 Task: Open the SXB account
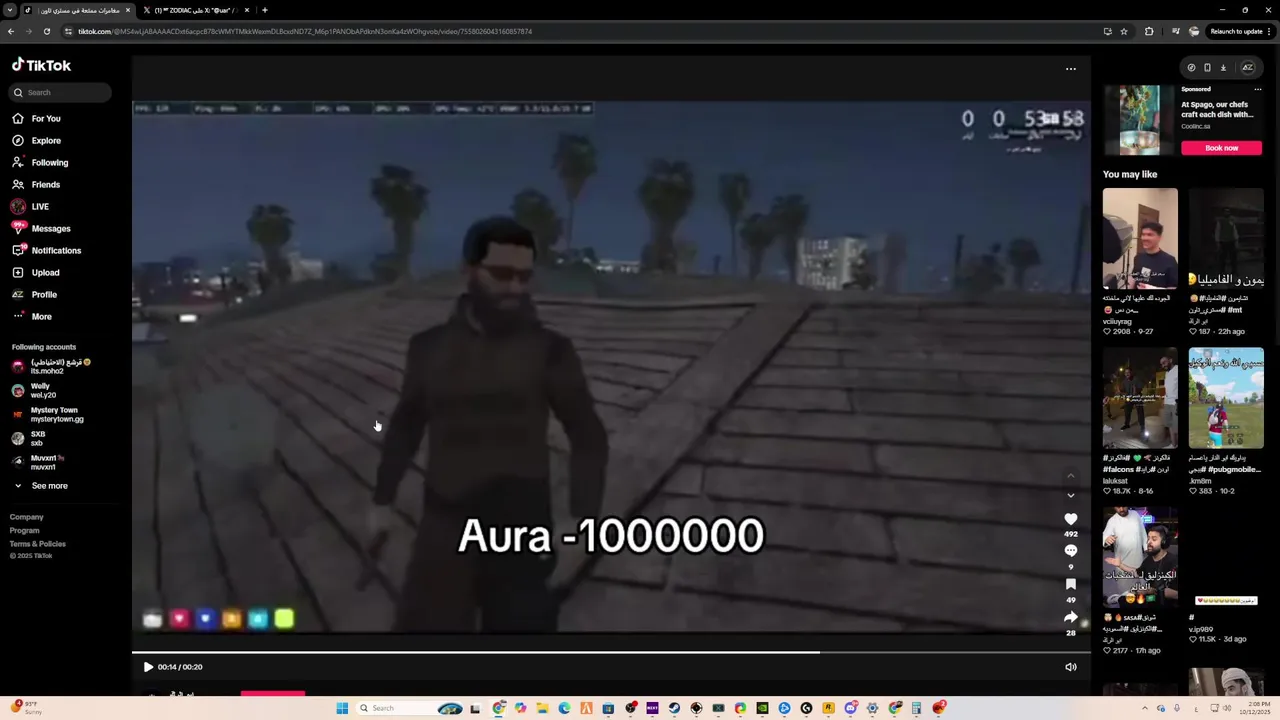point(37,438)
